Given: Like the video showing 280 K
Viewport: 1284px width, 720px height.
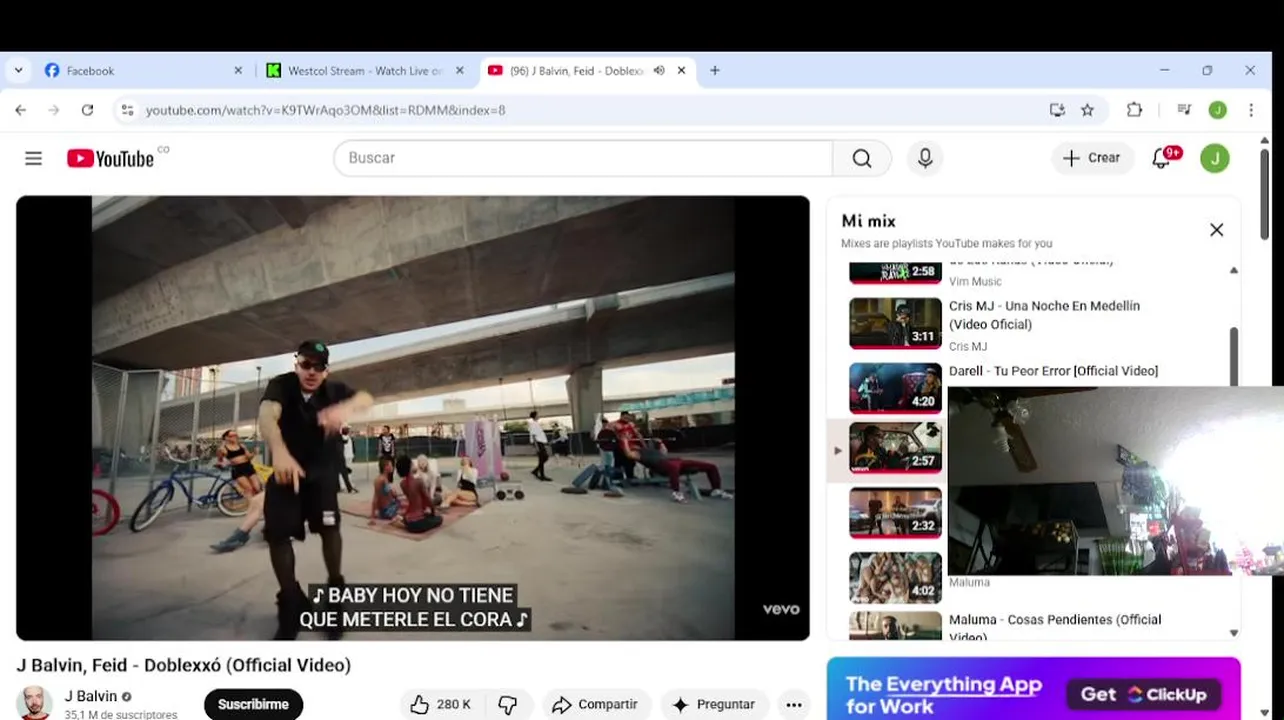Looking at the screenshot, I should (441, 705).
